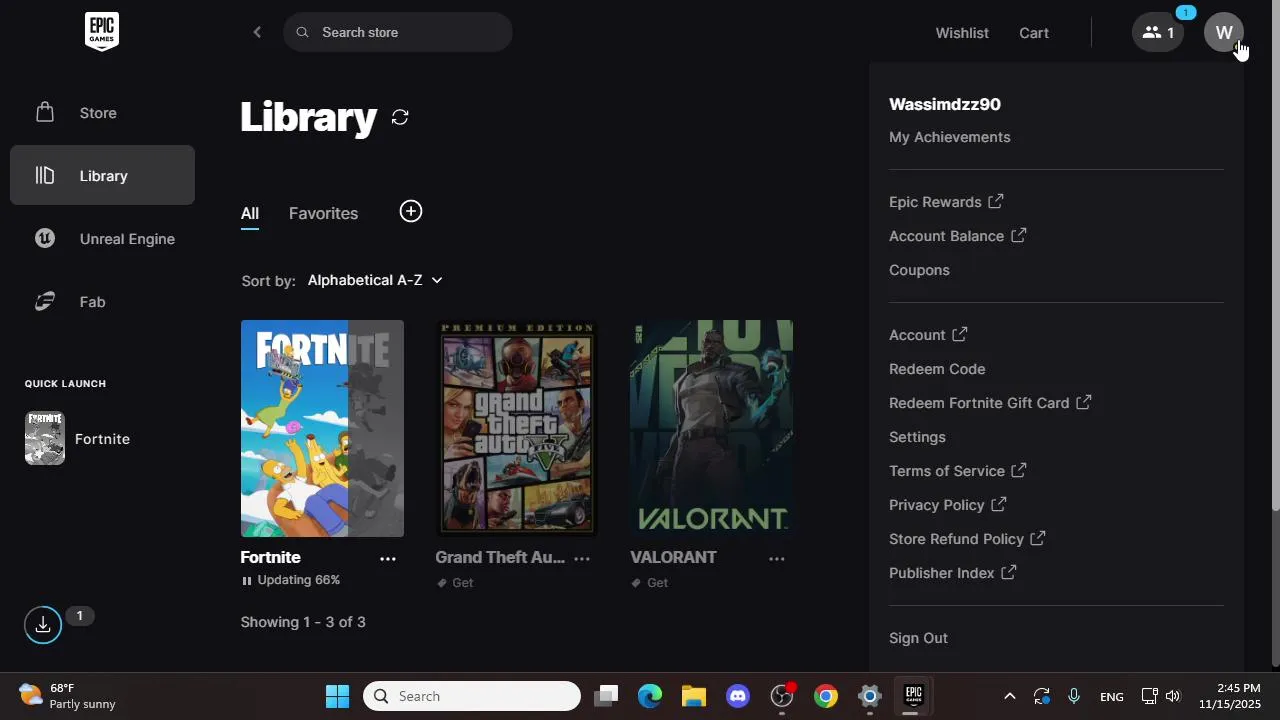Click the W profile avatar
This screenshot has height=720, width=1280.
tap(1224, 32)
